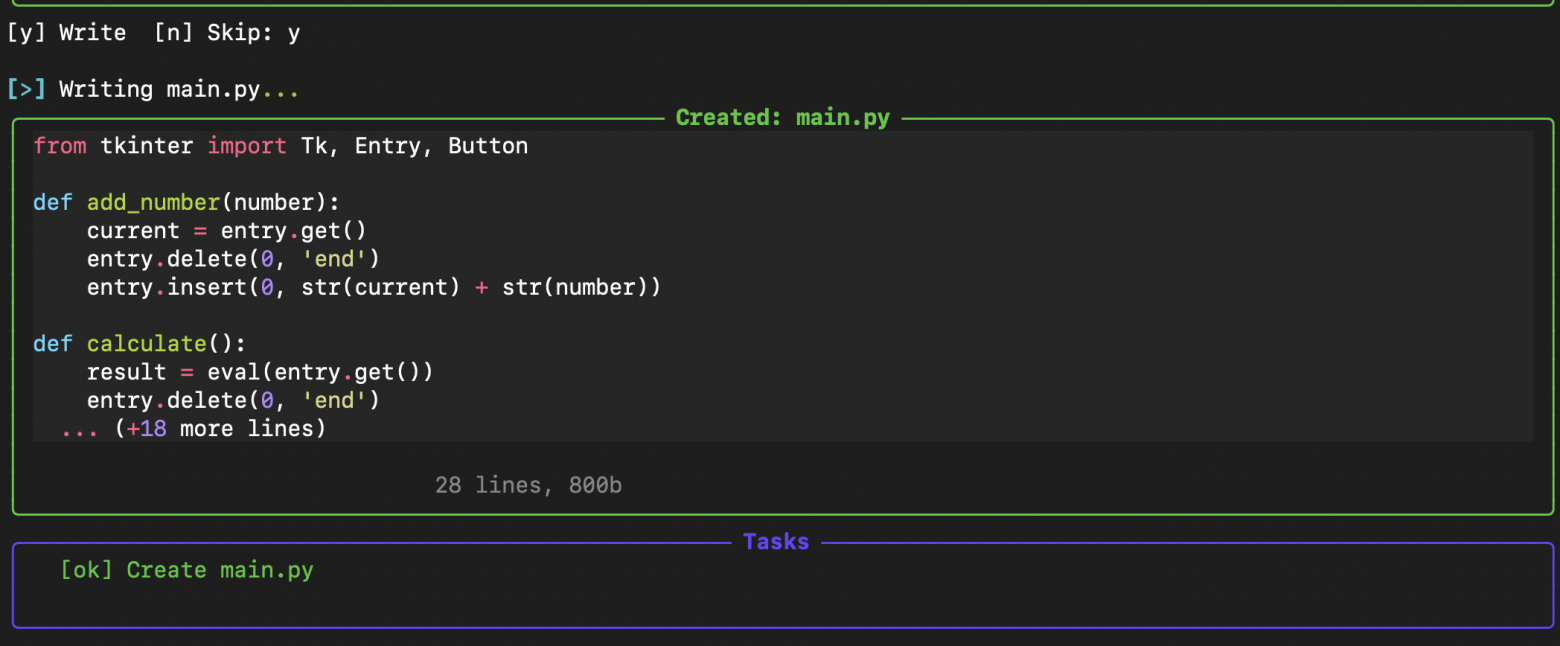
Task: Click the Writing main.py... status text
Action: [179, 89]
